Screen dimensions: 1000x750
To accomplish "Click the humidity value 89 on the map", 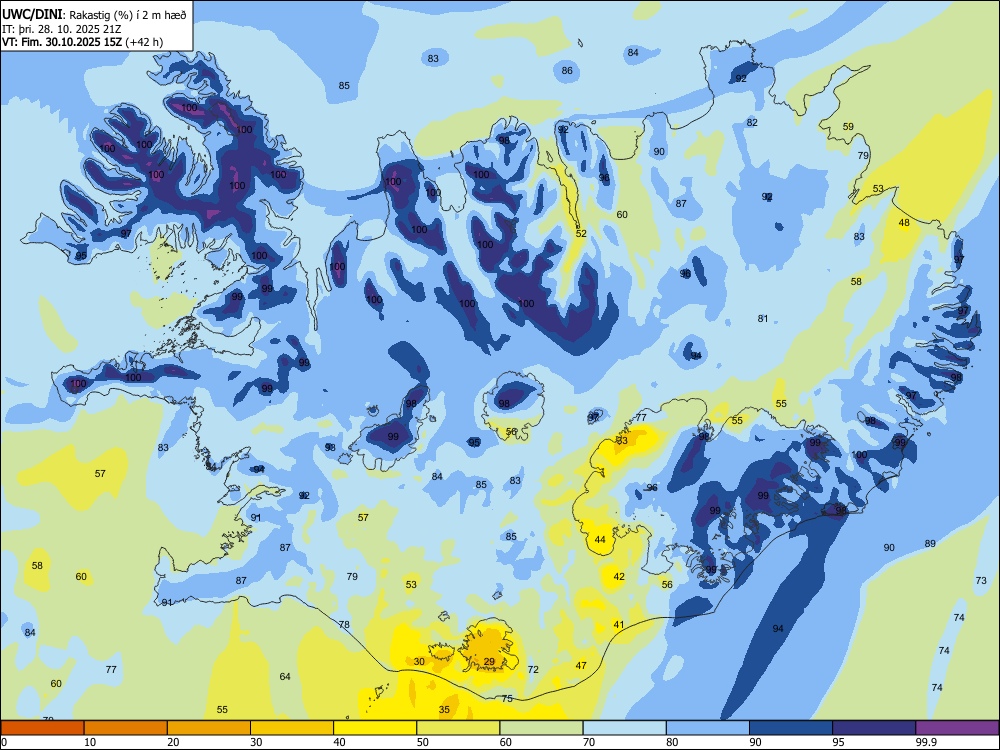I will 930,543.
